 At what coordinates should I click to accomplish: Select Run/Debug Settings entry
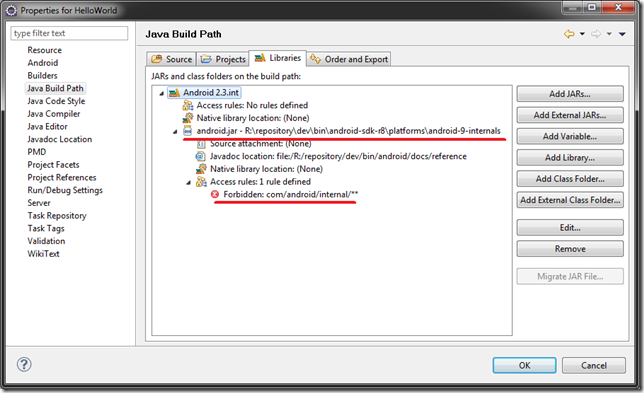(x=65, y=190)
